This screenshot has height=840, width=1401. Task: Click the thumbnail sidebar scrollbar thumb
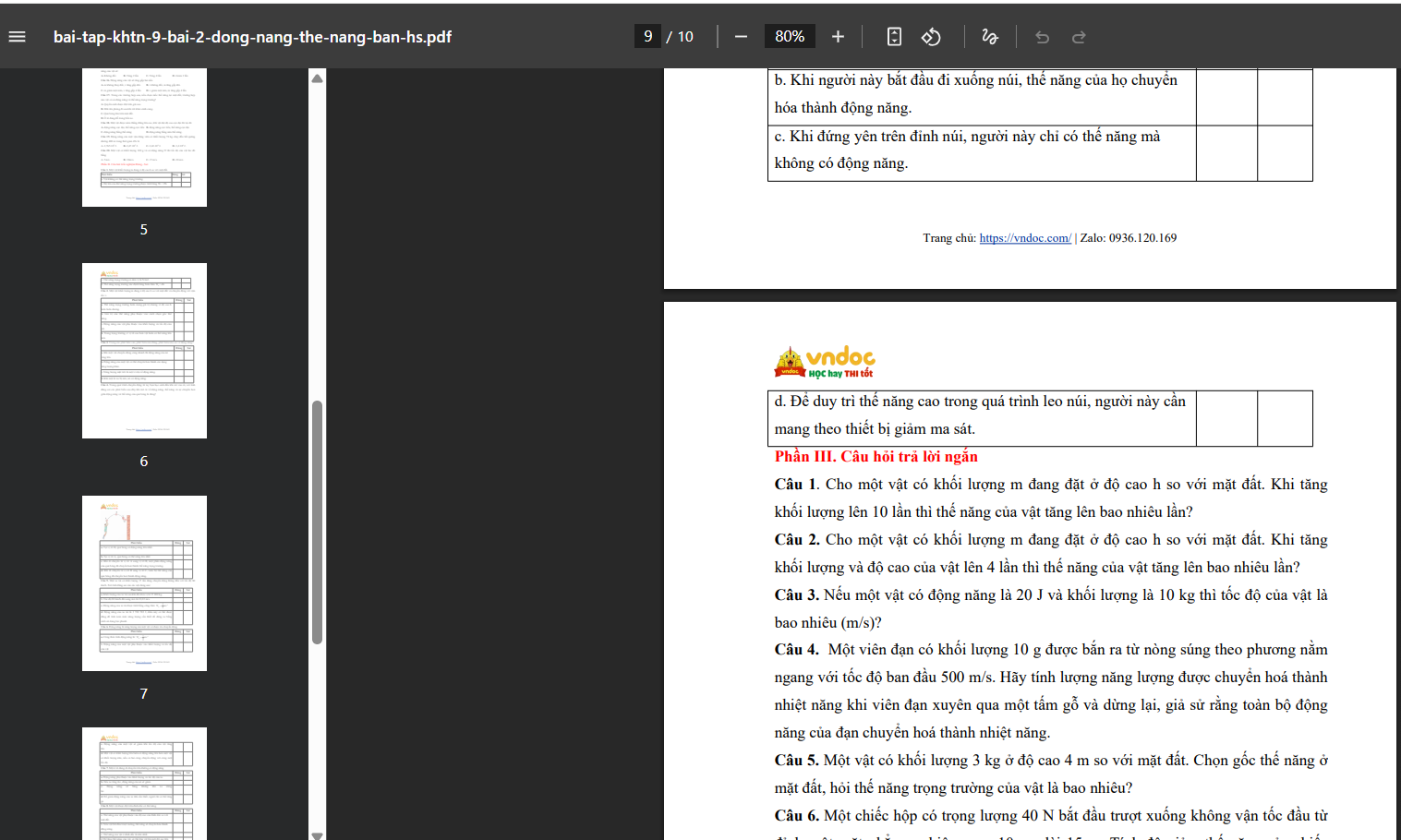click(317, 522)
